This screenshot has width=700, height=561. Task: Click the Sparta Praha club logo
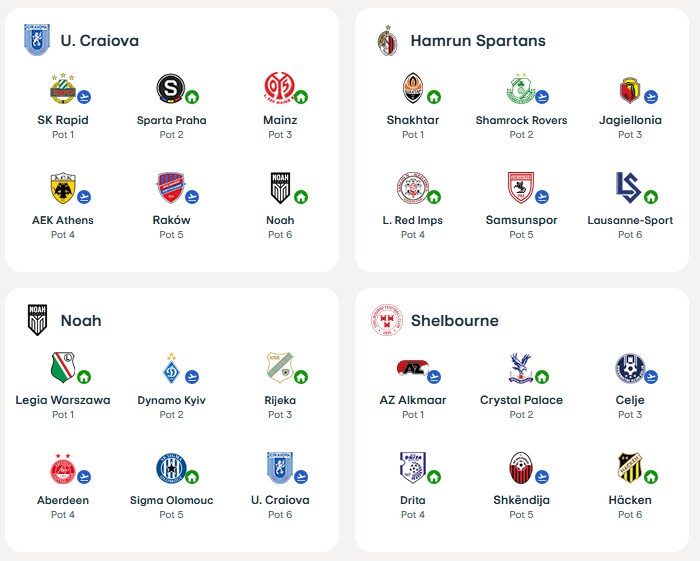point(171,89)
